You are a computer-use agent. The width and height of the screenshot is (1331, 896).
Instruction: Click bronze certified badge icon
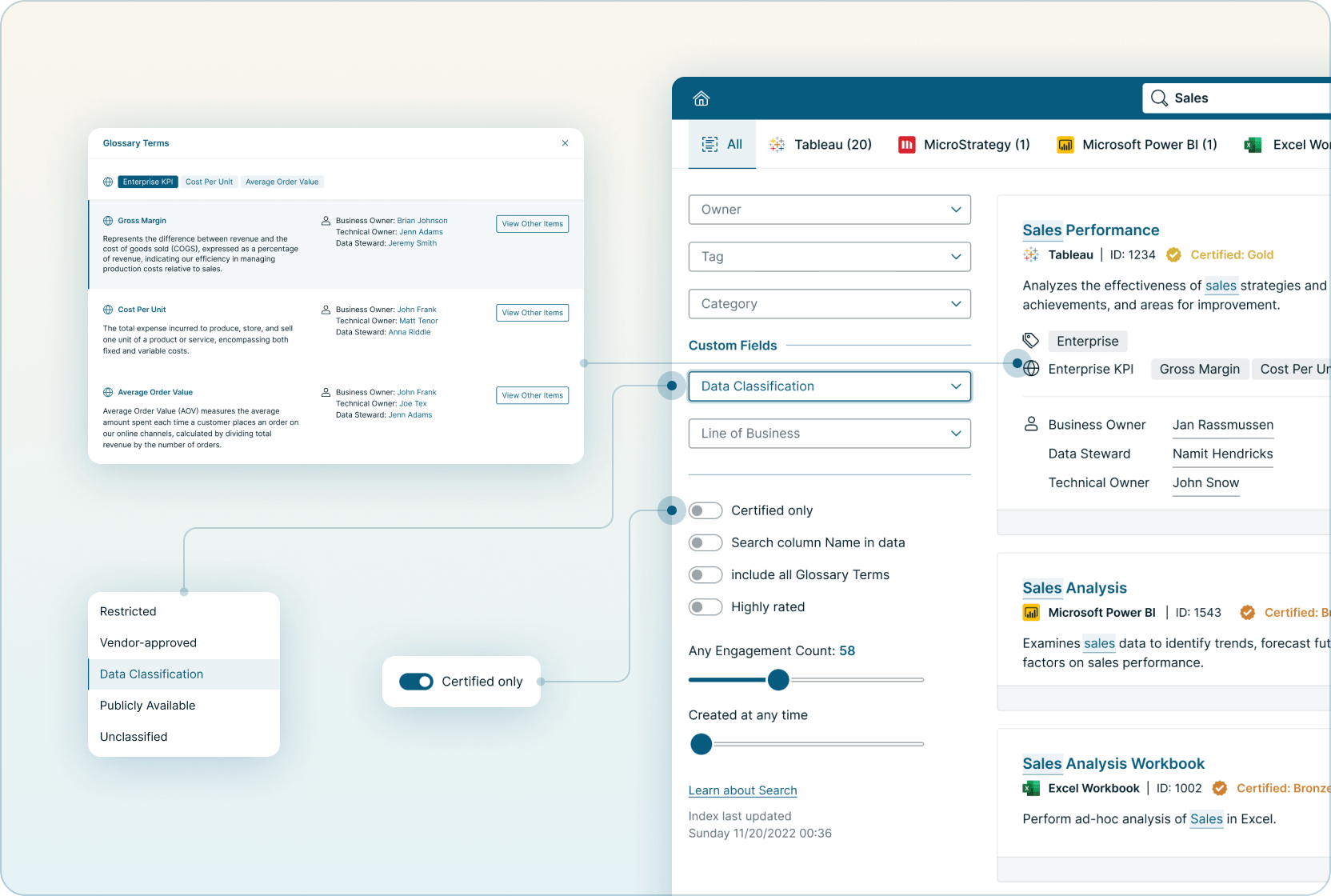(x=1219, y=789)
